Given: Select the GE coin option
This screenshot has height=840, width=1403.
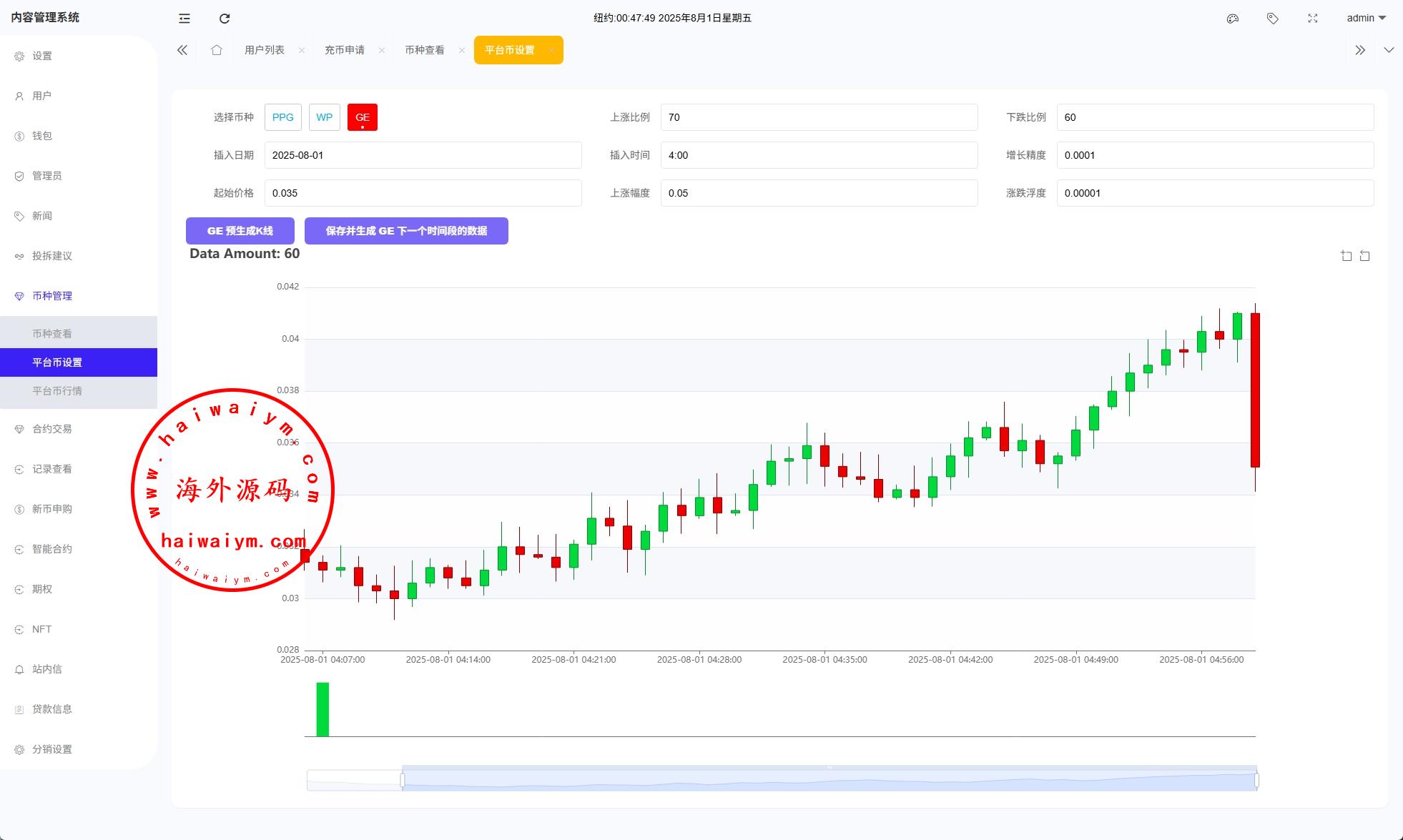Looking at the screenshot, I should [x=363, y=117].
